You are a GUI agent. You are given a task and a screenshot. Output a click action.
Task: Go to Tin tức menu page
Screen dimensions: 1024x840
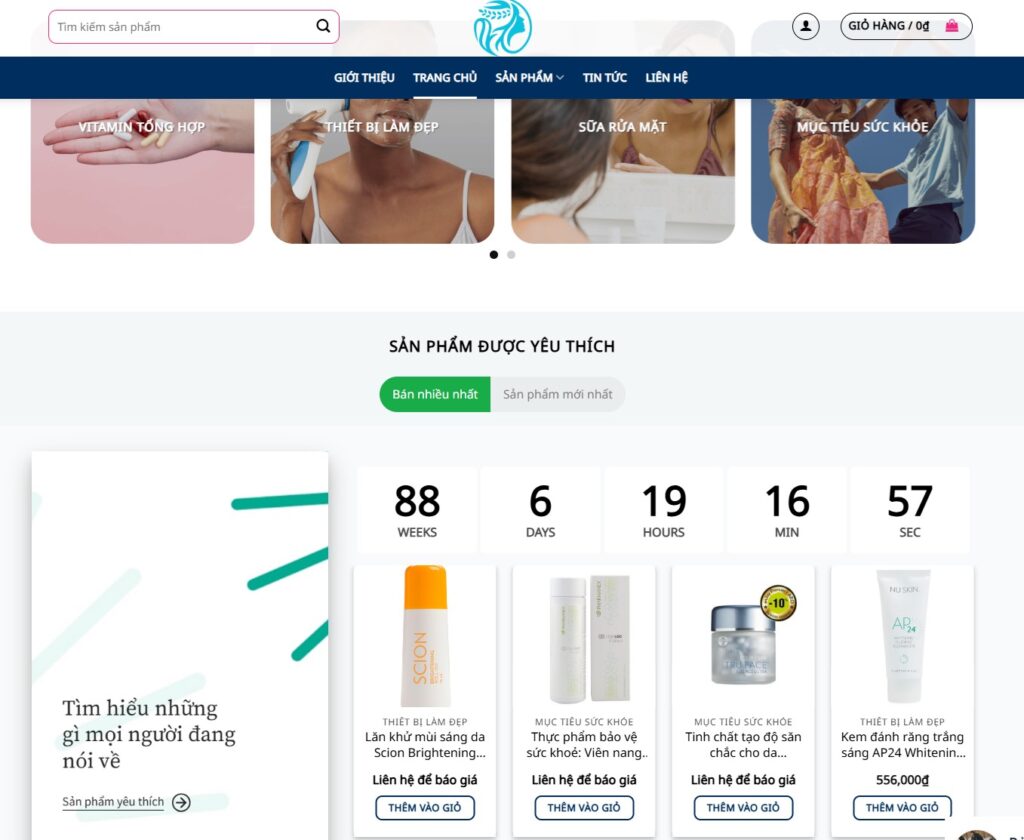(x=604, y=78)
